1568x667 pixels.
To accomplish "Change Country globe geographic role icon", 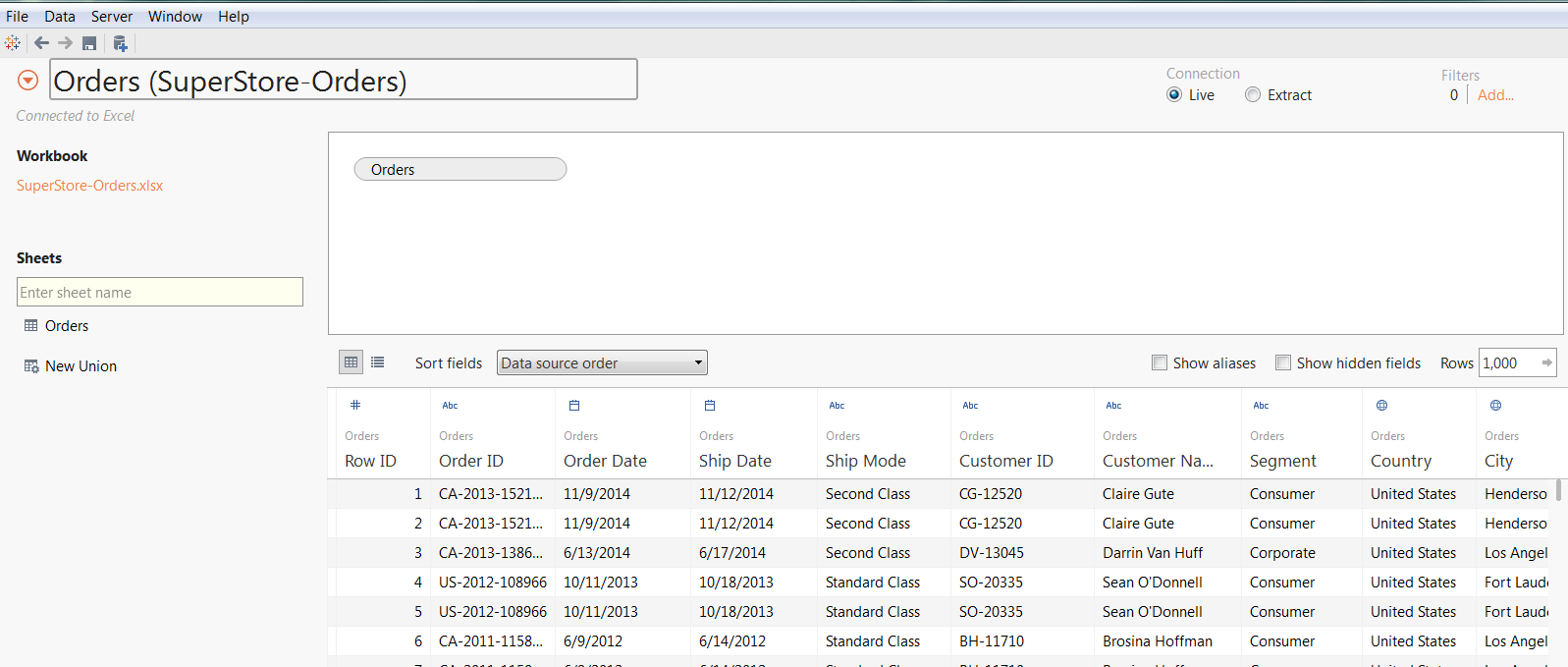I will pyautogui.click(x=1381, y=405).
